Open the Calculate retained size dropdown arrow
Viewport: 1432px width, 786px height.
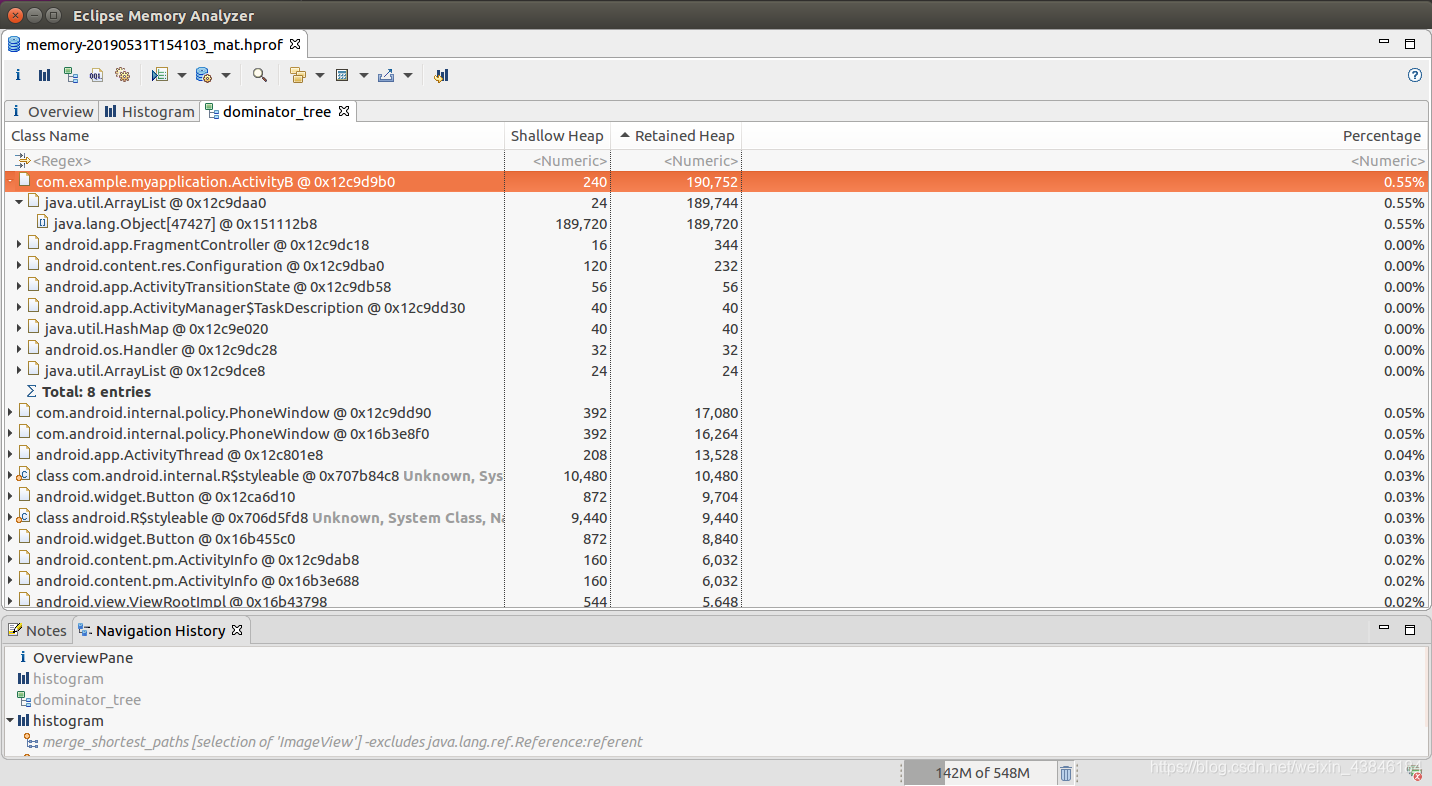tap(364, 75)
